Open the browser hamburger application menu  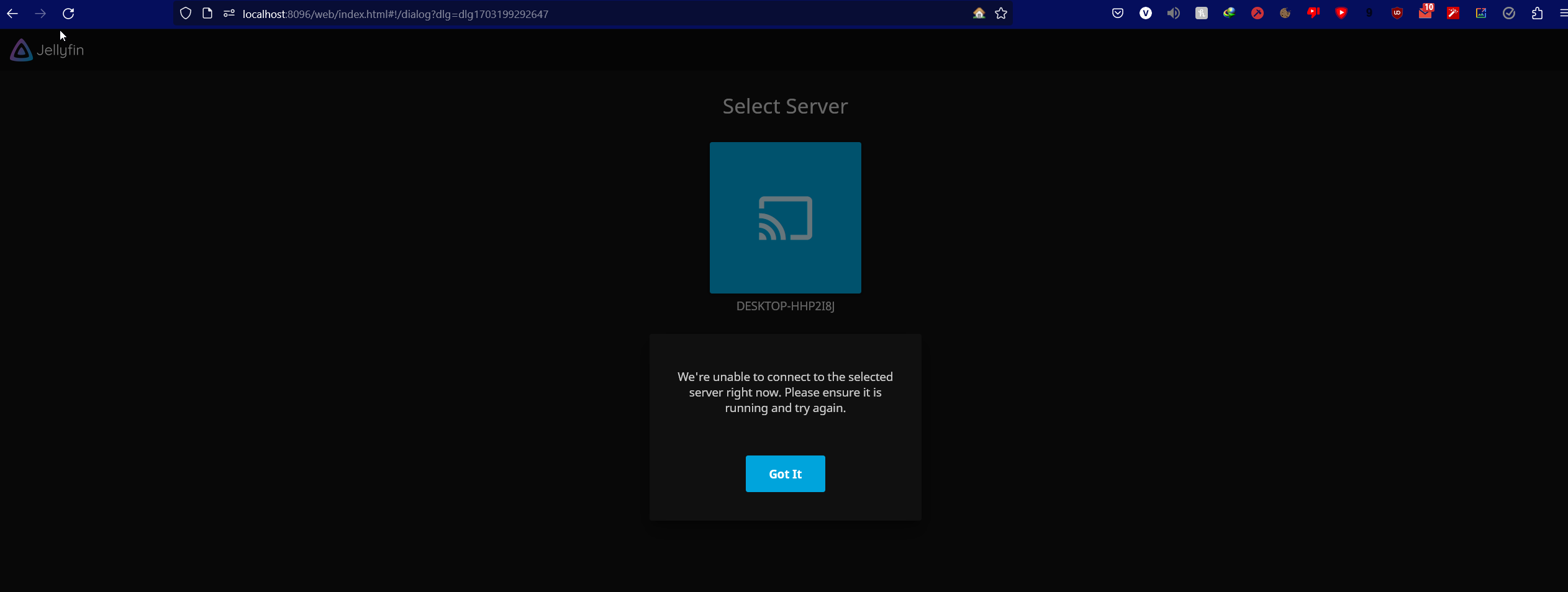pyautogui.click(x=1562, y=14)
